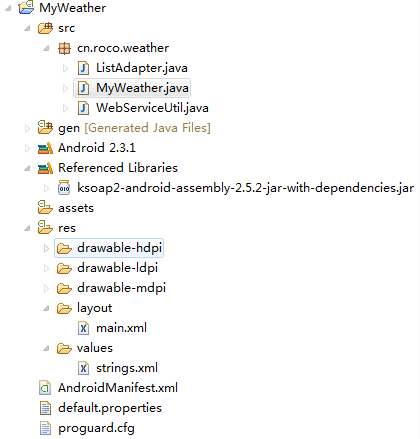Click the drawable-hdpi folder icon

[x=64, y=248]
